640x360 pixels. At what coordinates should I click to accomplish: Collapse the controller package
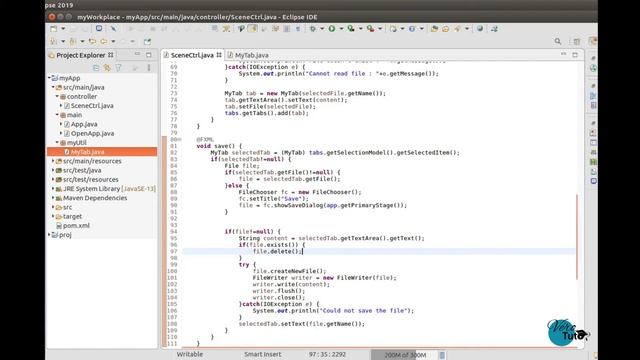coord(57,96)
